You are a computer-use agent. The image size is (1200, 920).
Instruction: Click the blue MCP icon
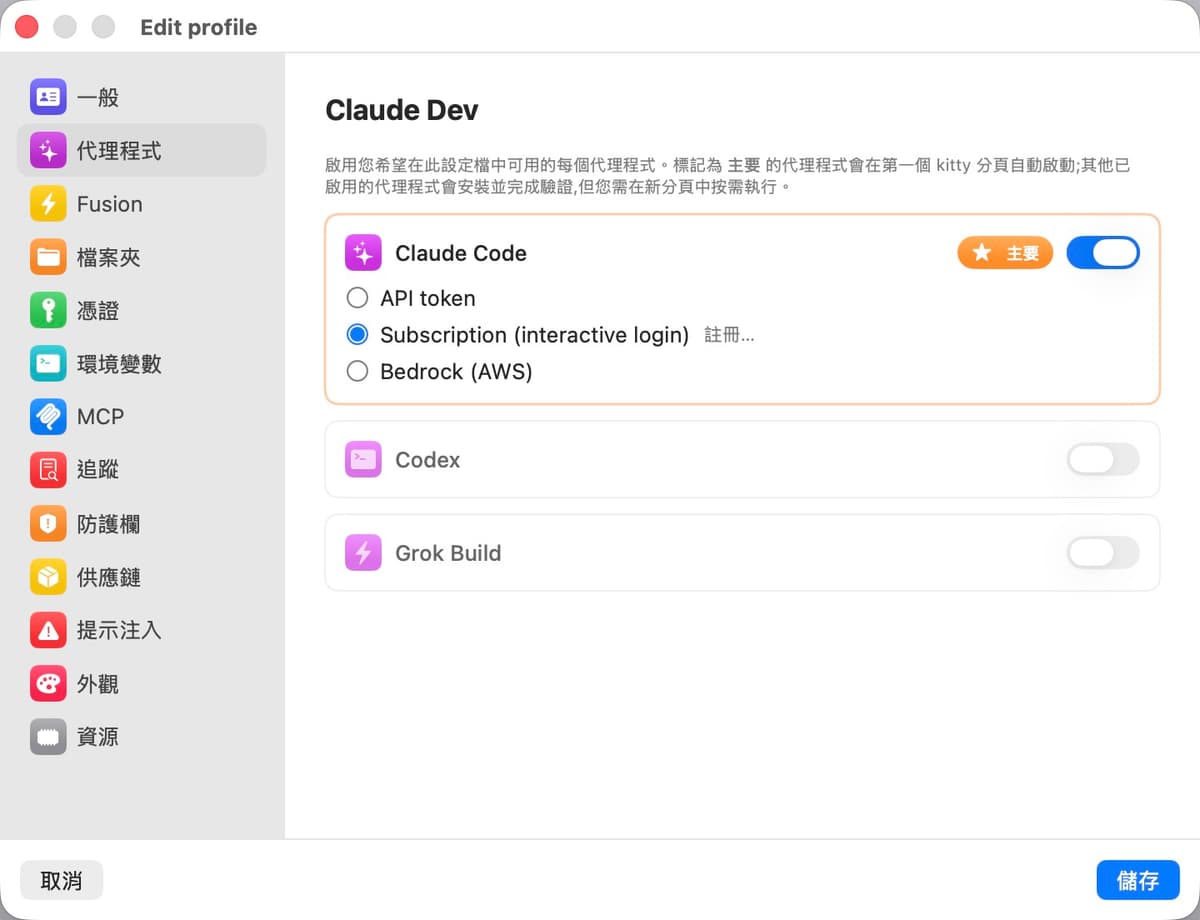coord(48,417)
